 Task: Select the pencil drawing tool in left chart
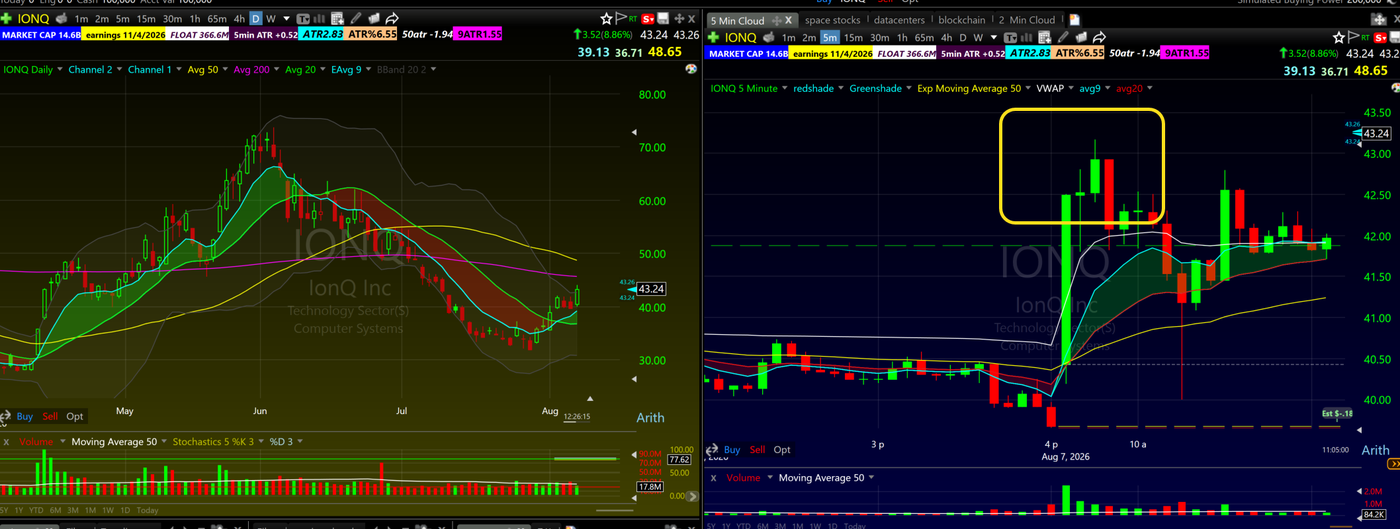(x=355, y=18)
